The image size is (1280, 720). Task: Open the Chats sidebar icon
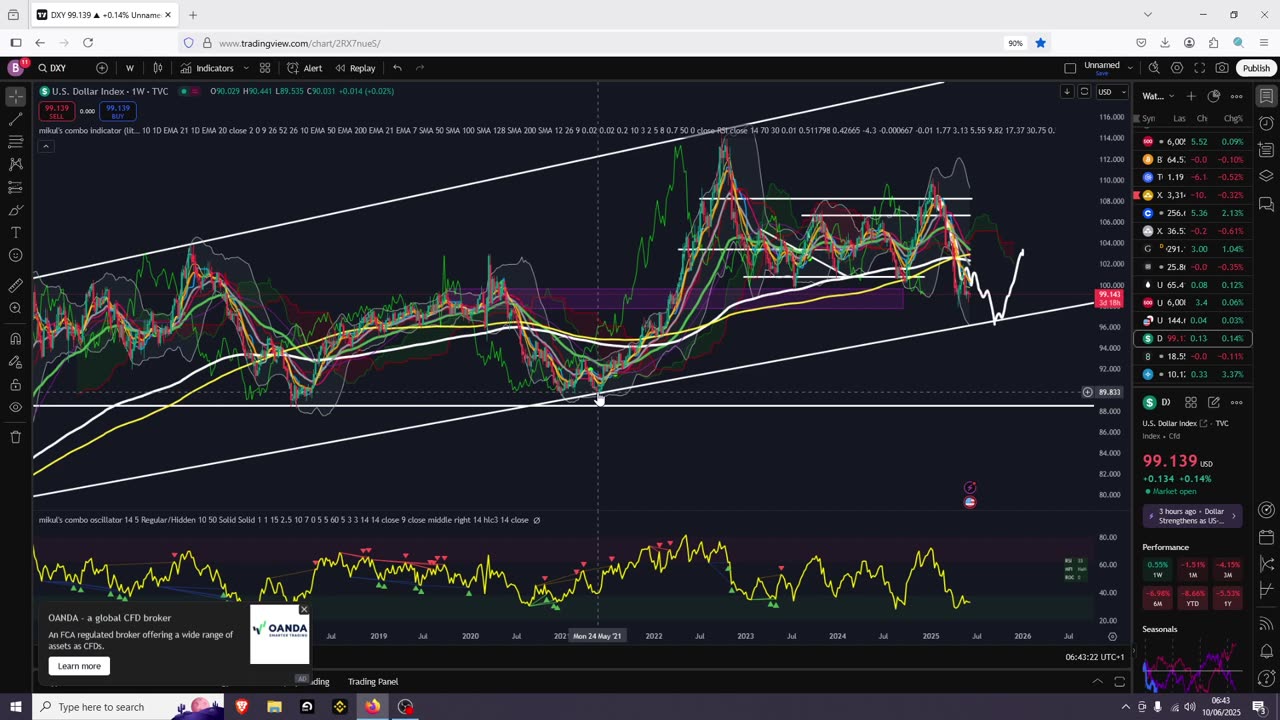coord(1266,204)
